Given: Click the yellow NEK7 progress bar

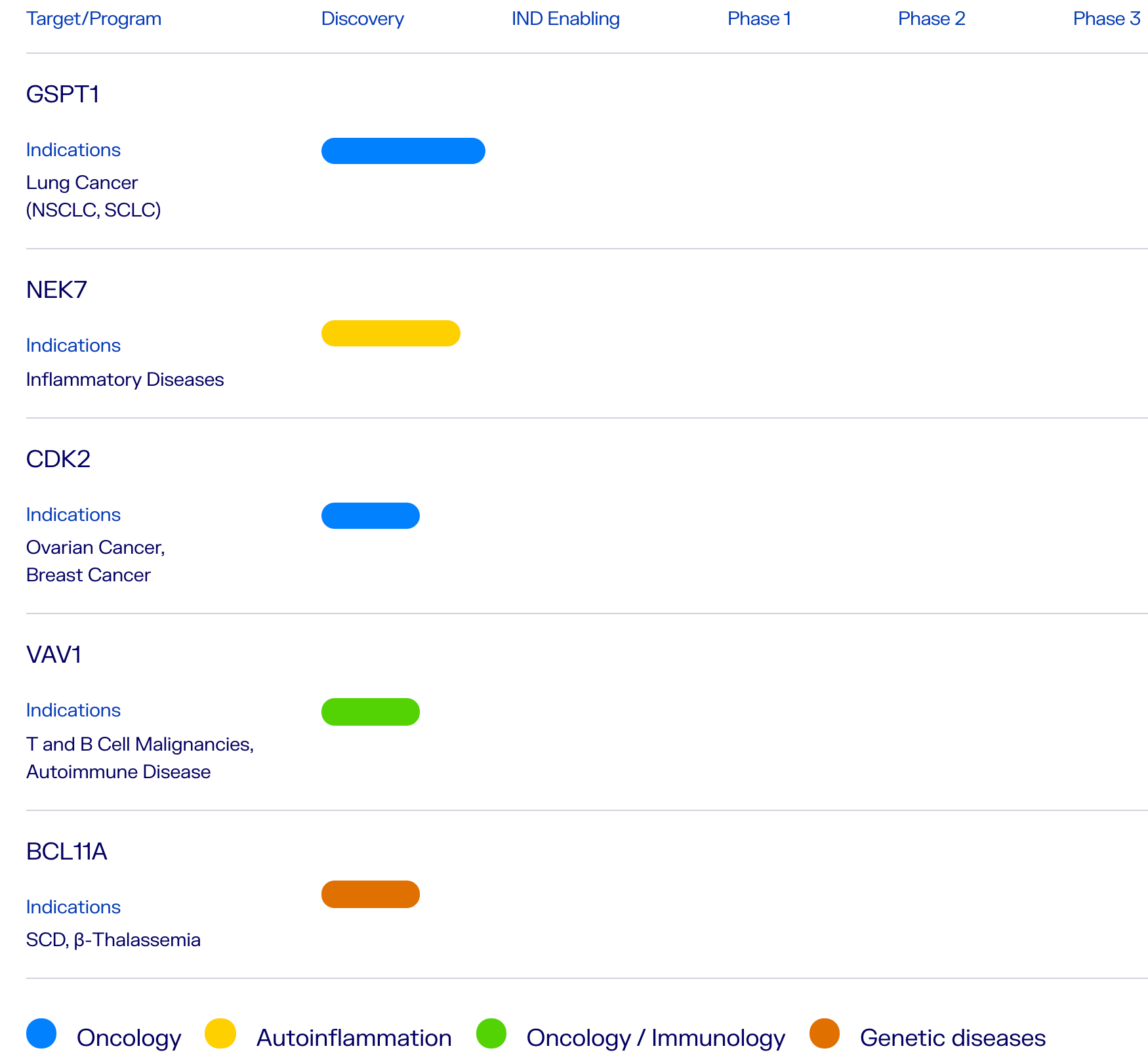Looking at the screenshot, I should tap(391, 333).
